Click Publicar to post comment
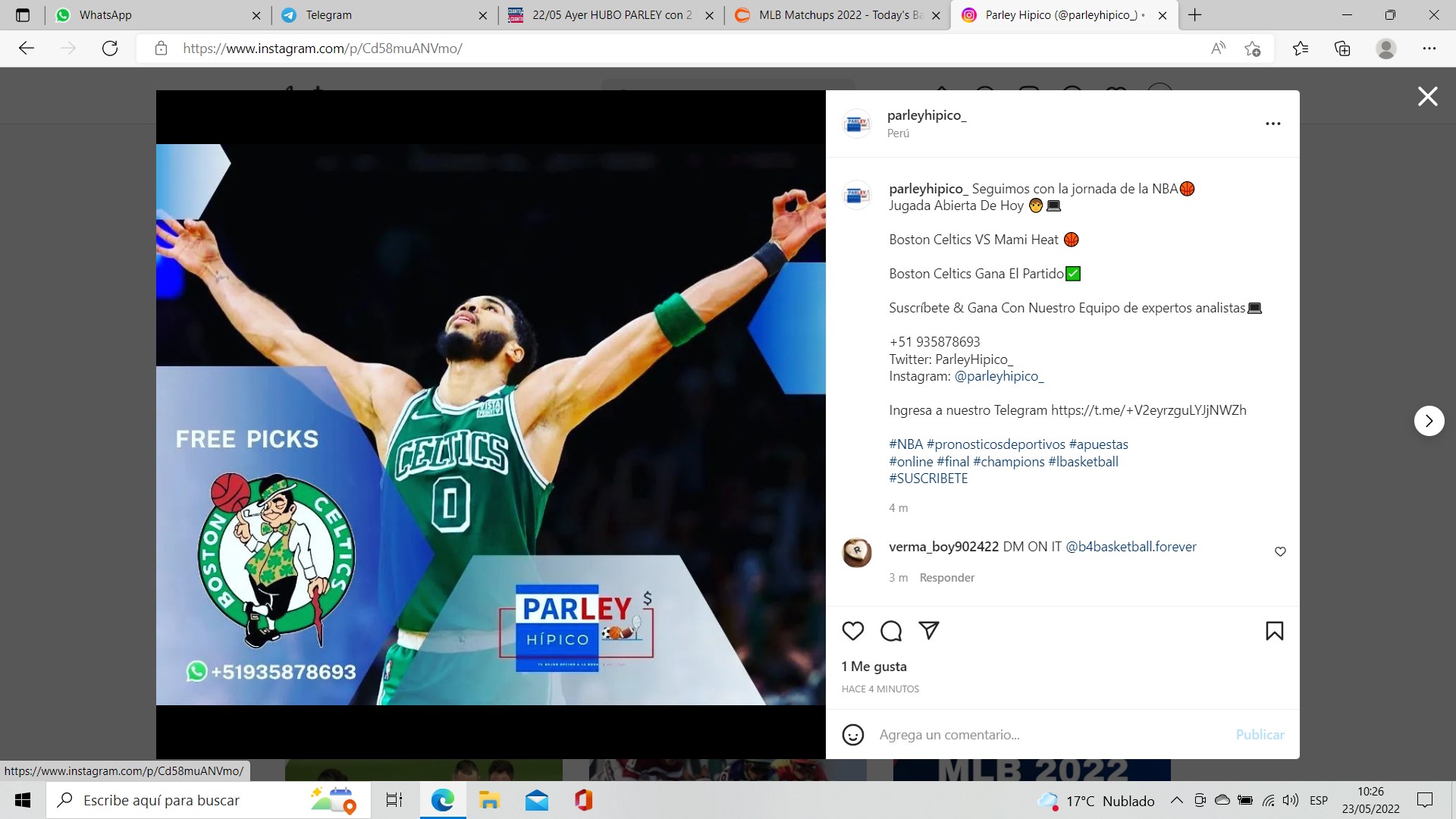Screen dimensions: 1456x819 pyautogui.click(x=1260, y=735)
